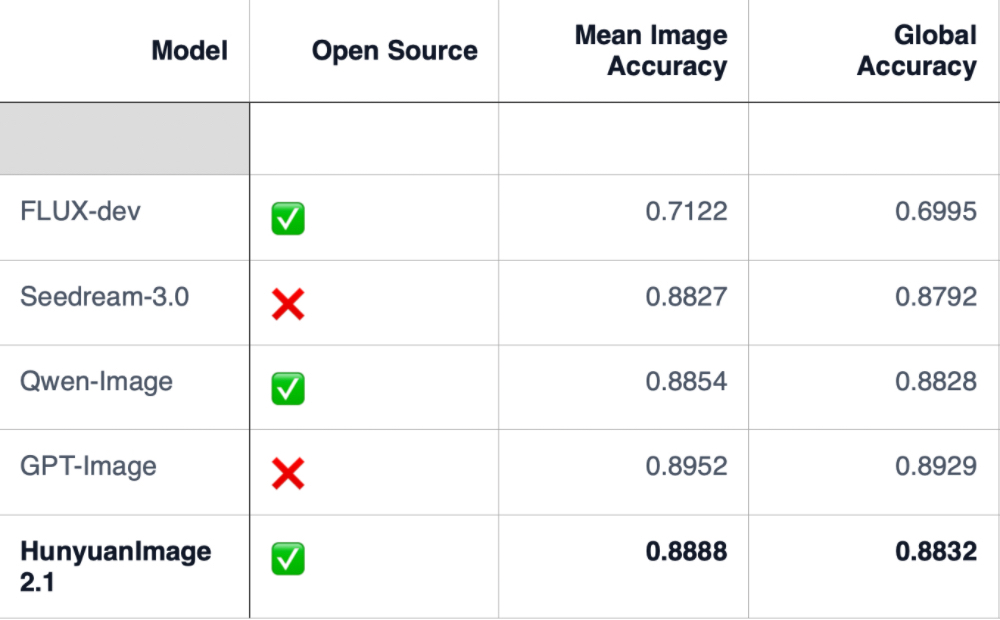Select the HunyuanImage 2.1 model name
1000x620 pixels.
click(115, 566)
